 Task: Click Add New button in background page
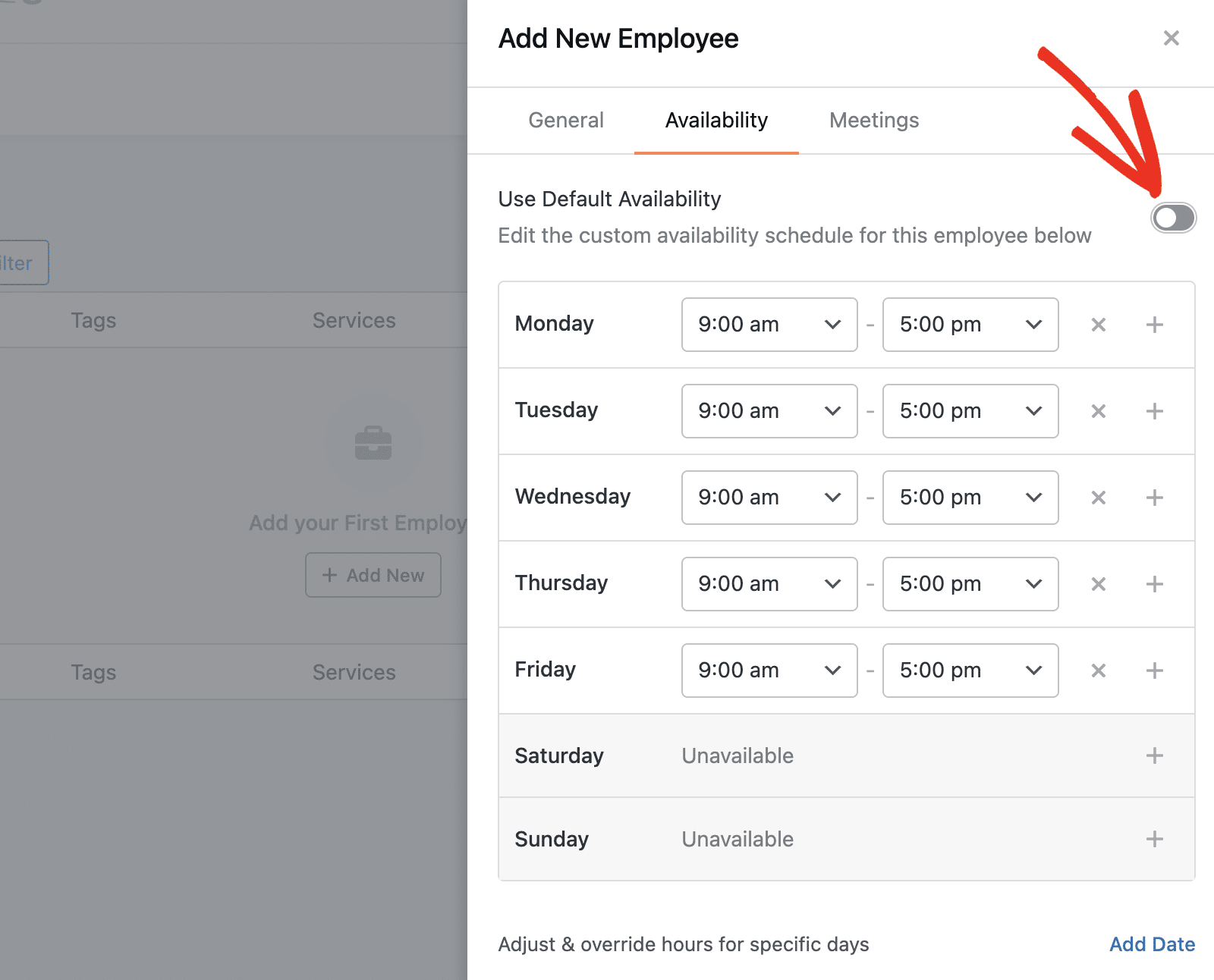[373, 575]
